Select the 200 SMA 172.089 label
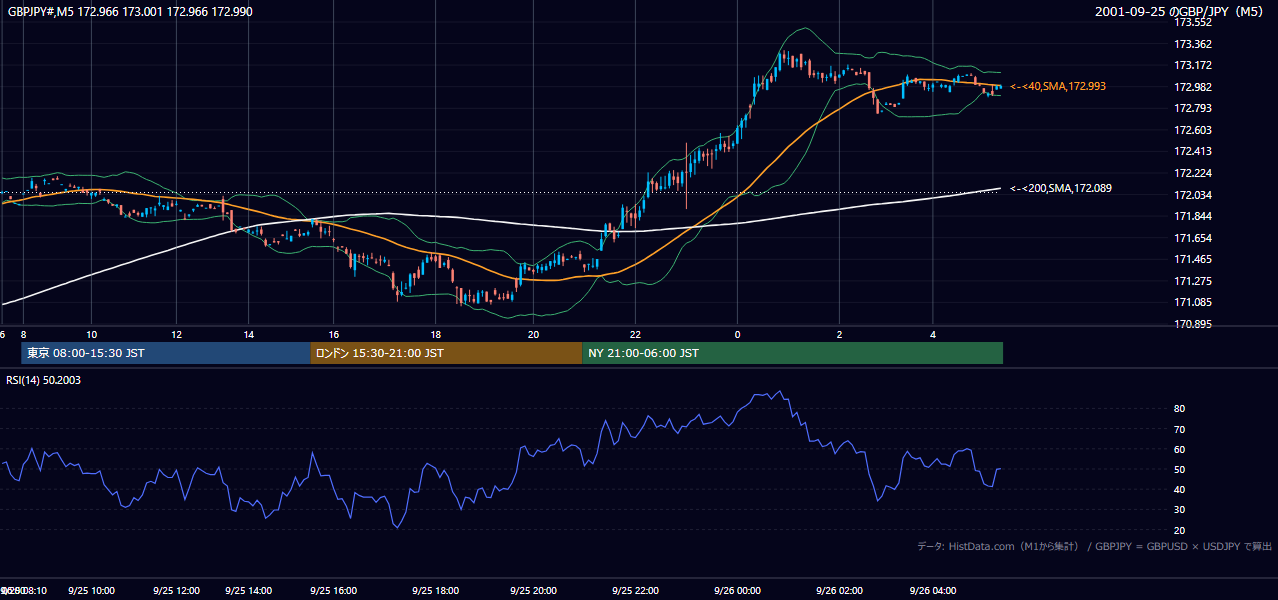The image size is (1278, 600). click(x=1061, y=188)
